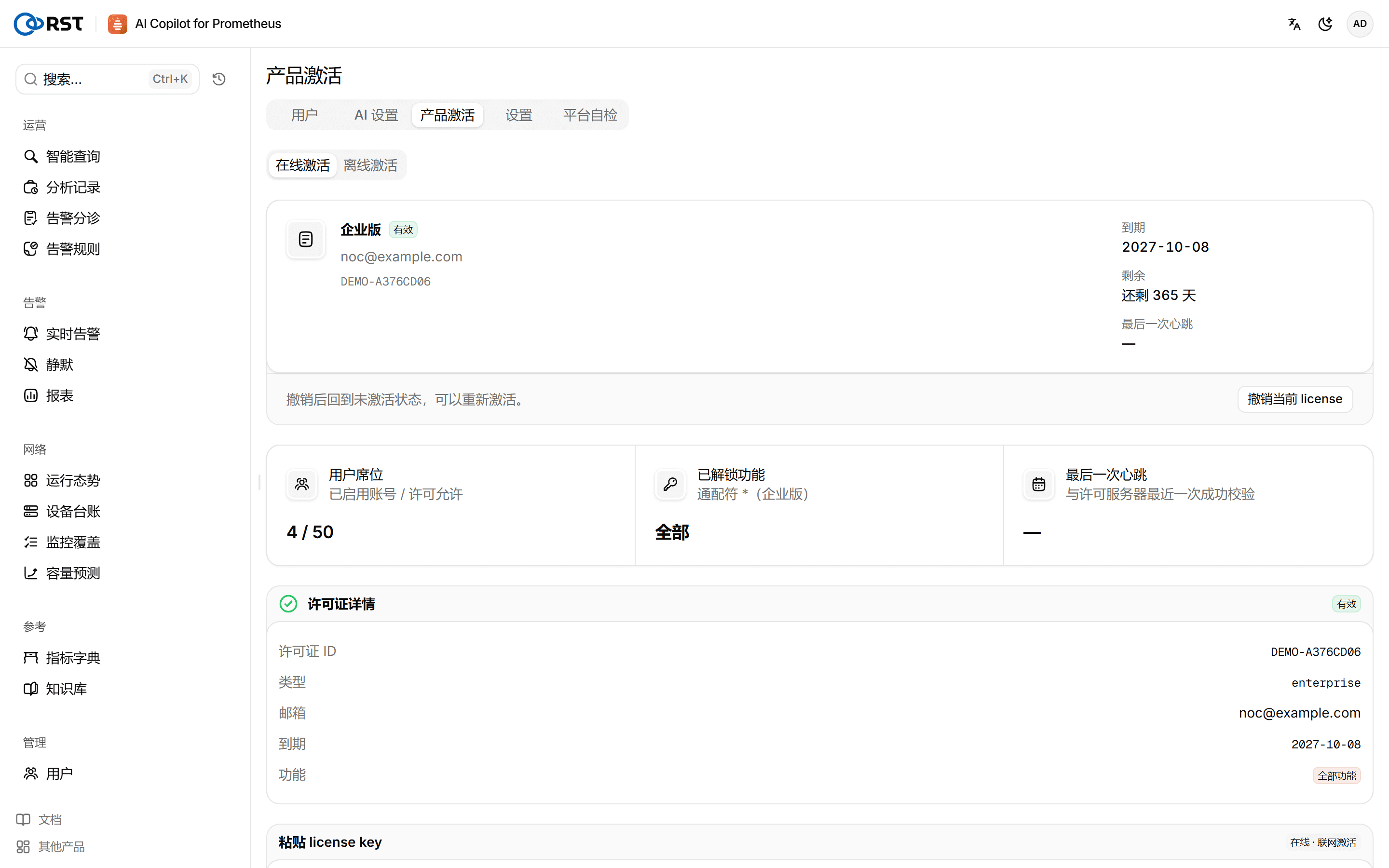Click the RST logo
Image resolution: width=1389 pixels, height=868 pixels.
point(49,24)
